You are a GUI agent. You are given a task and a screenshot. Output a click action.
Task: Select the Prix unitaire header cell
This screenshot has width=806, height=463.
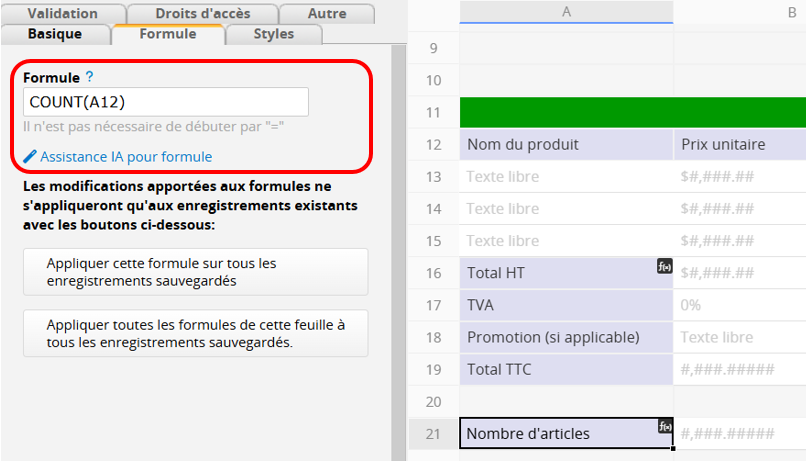tap(738, 145)
